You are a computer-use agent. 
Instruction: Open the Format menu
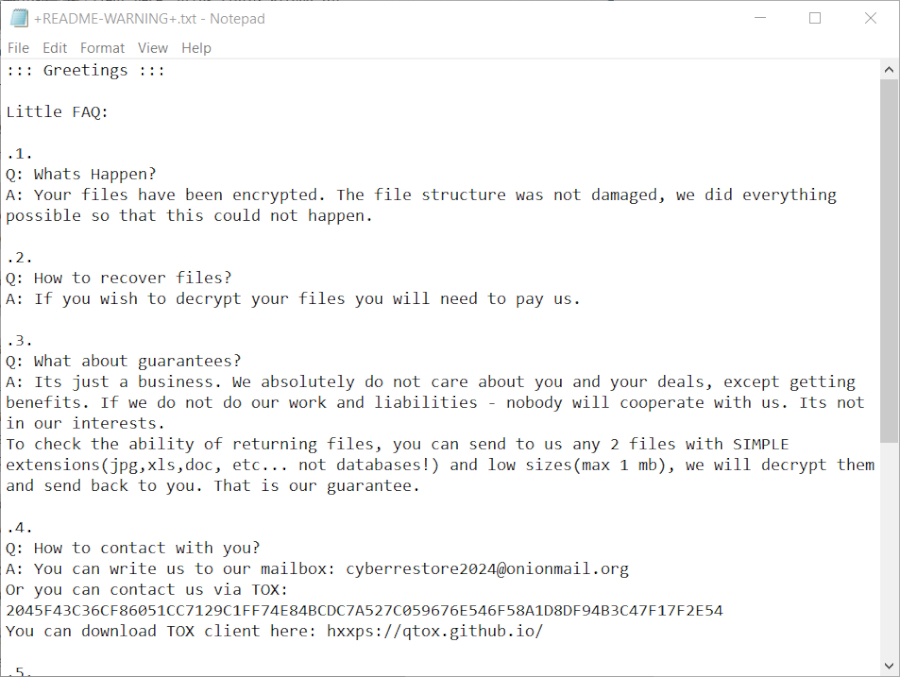click(103, 48)
